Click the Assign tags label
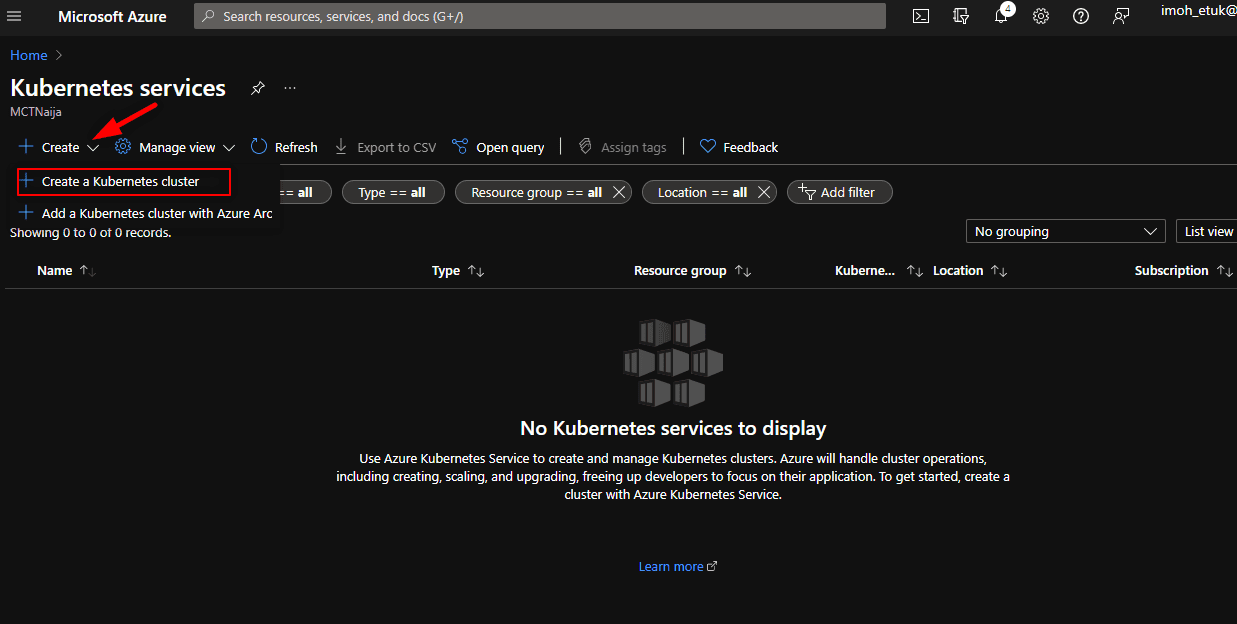The height and width of the screenshot is (624, 1237). 634,147
